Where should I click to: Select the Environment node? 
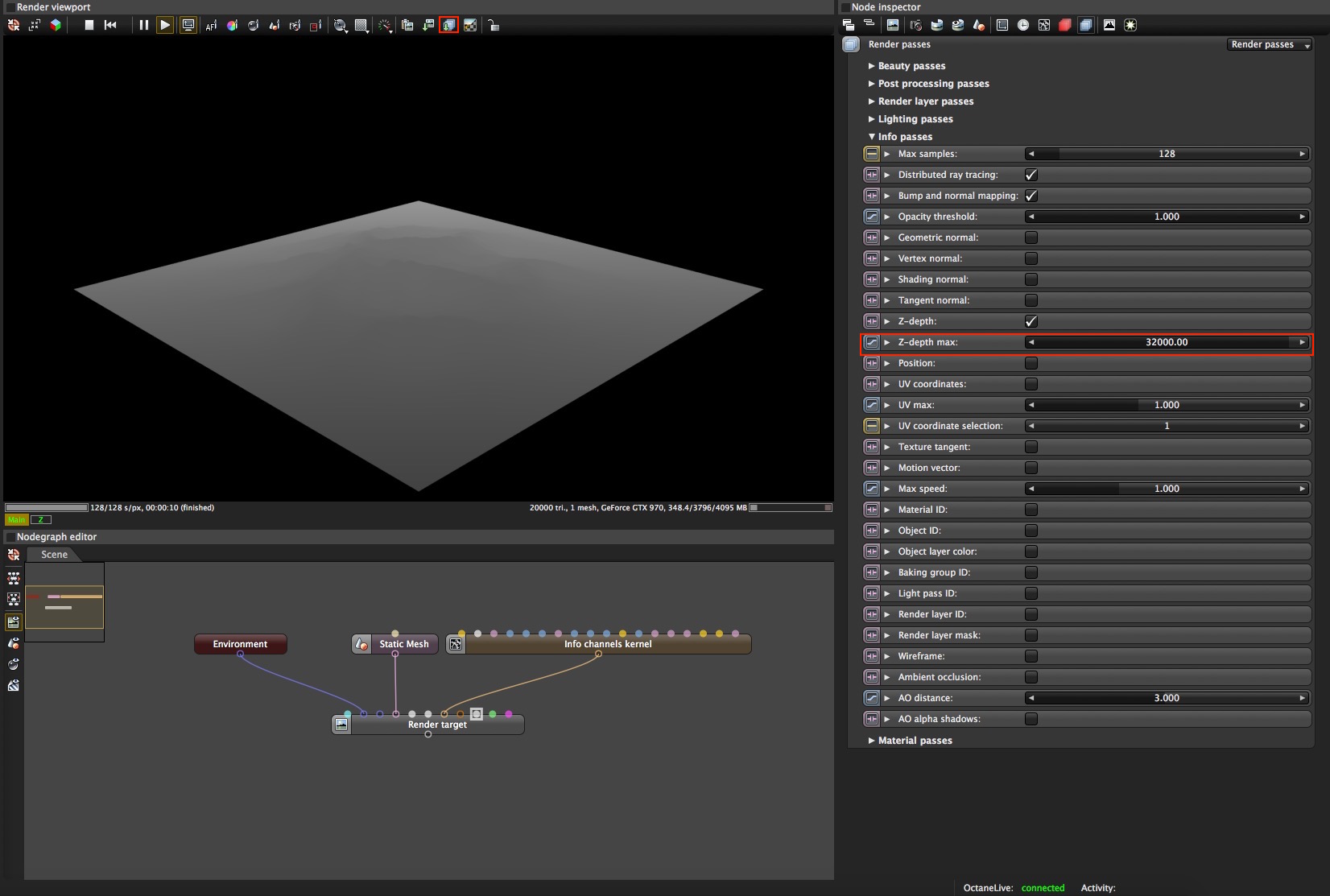tap(241, 644)
